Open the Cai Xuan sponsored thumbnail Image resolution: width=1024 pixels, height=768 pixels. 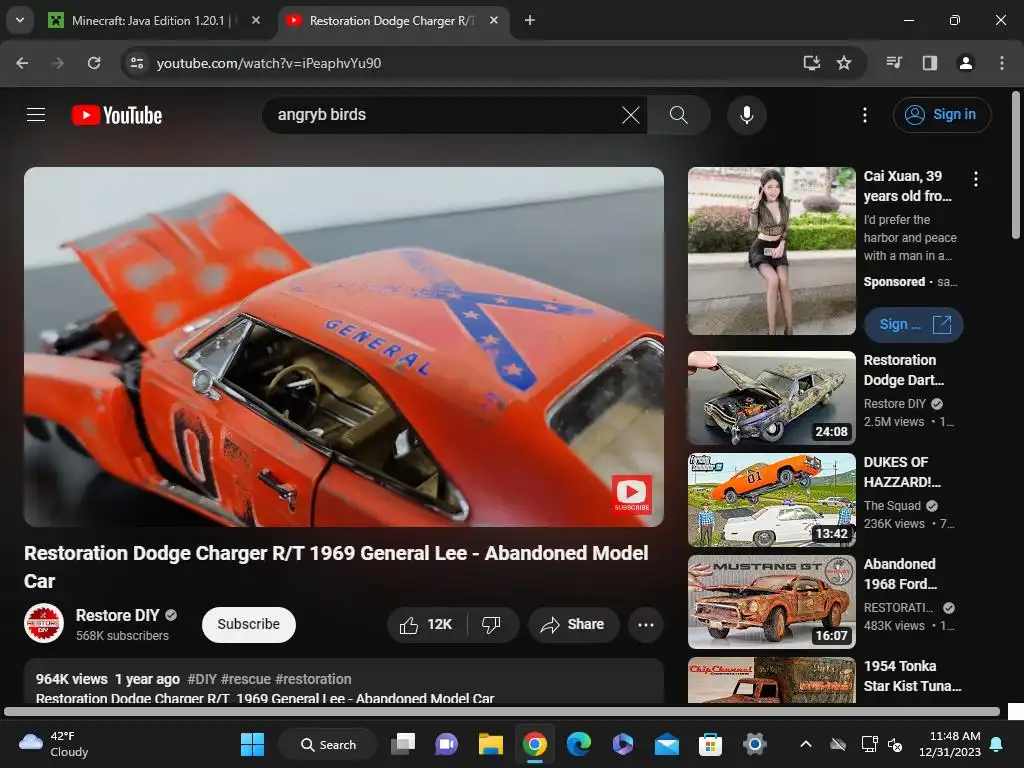tap(772, 251)
